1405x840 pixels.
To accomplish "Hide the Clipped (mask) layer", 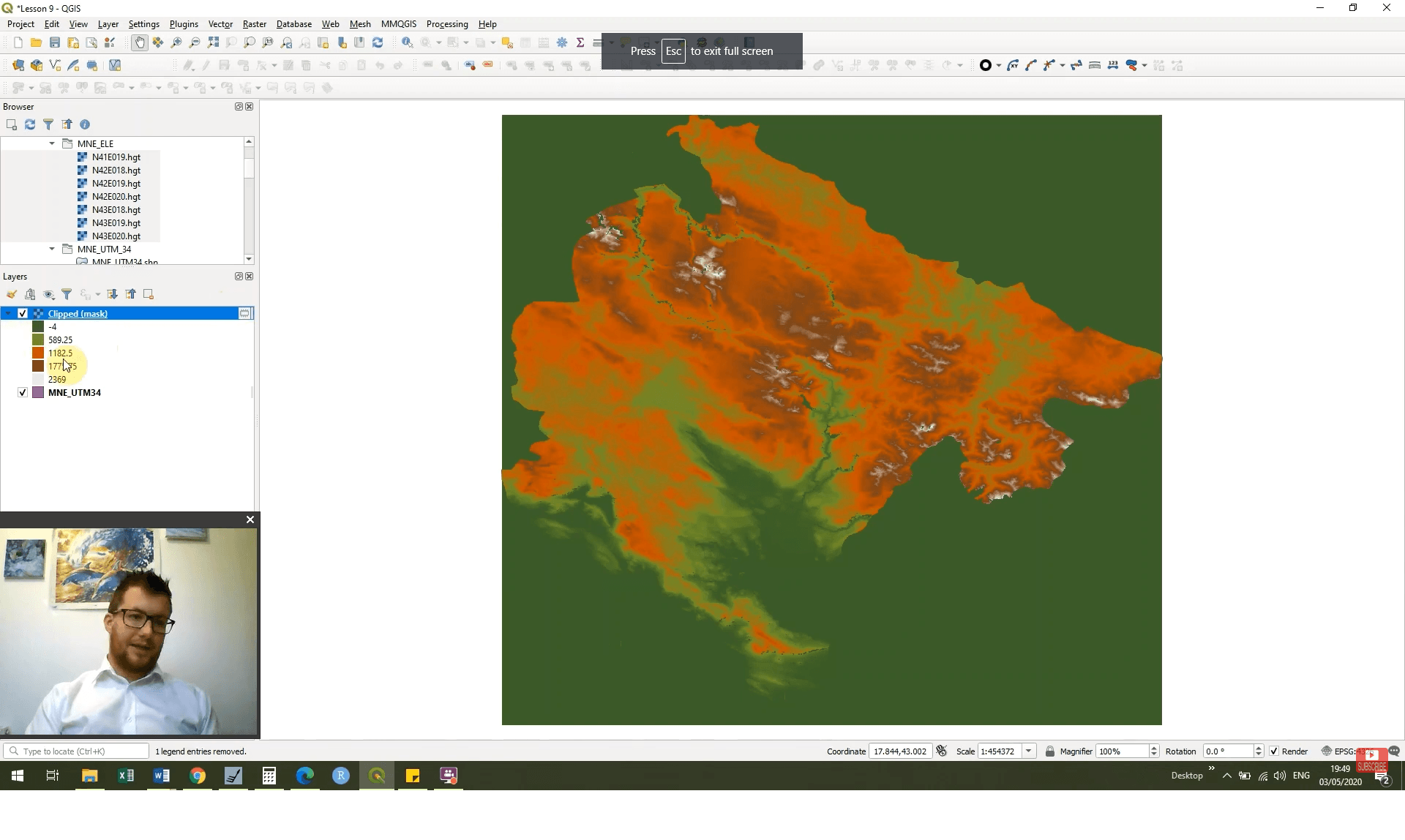I will click(x=23, y=313).
